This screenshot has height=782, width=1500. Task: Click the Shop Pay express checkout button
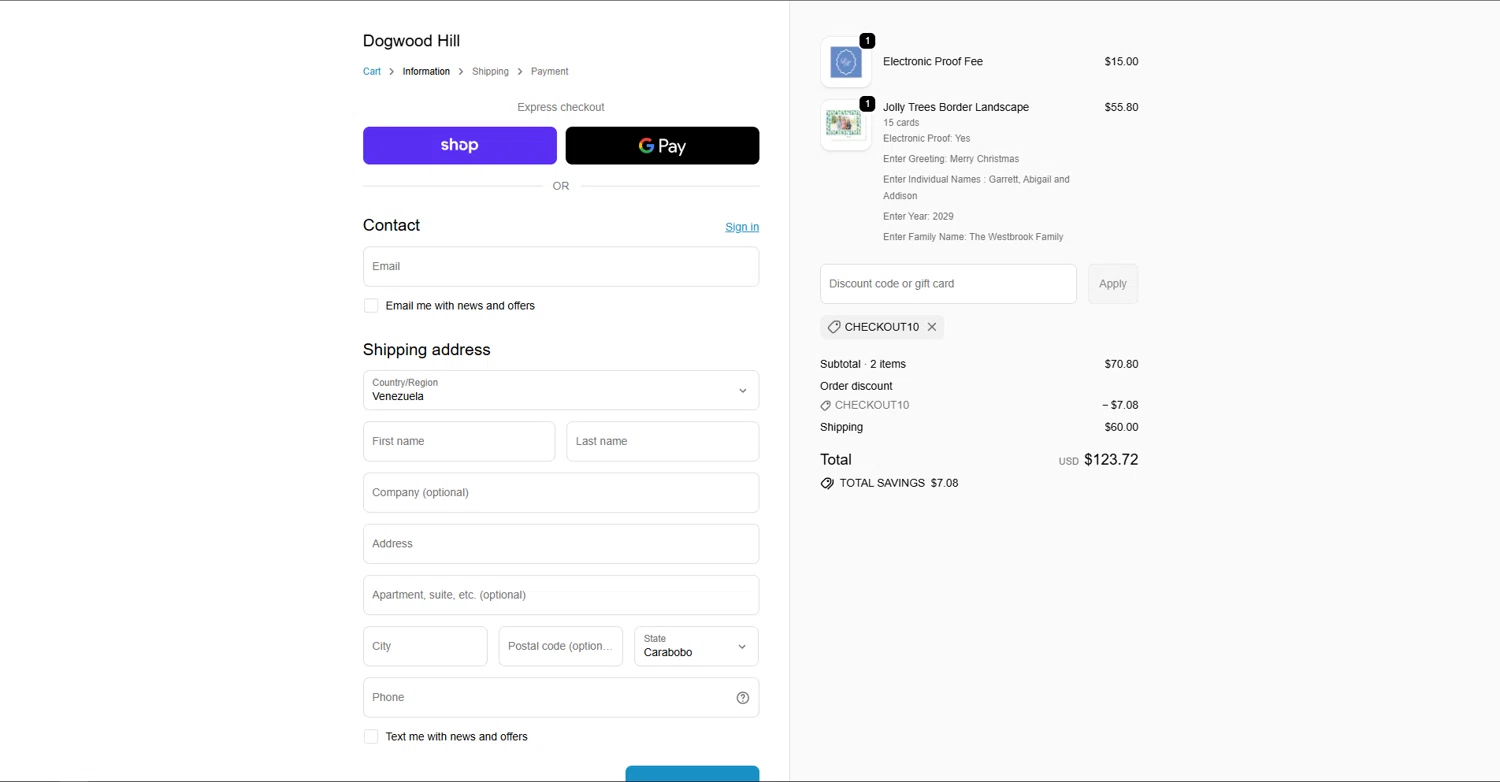[459, 146]
